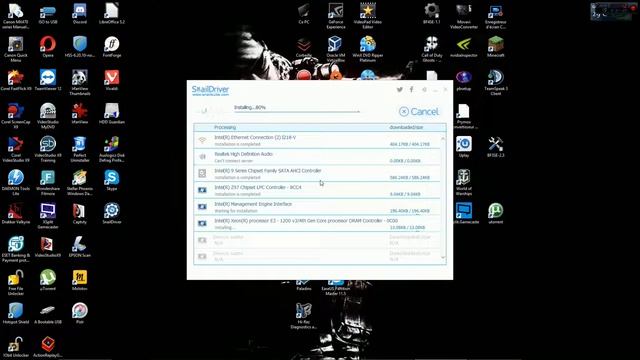Open the EPSON Scan desktop icon
This screenshot has height=360, width=640.
[80, 247]
